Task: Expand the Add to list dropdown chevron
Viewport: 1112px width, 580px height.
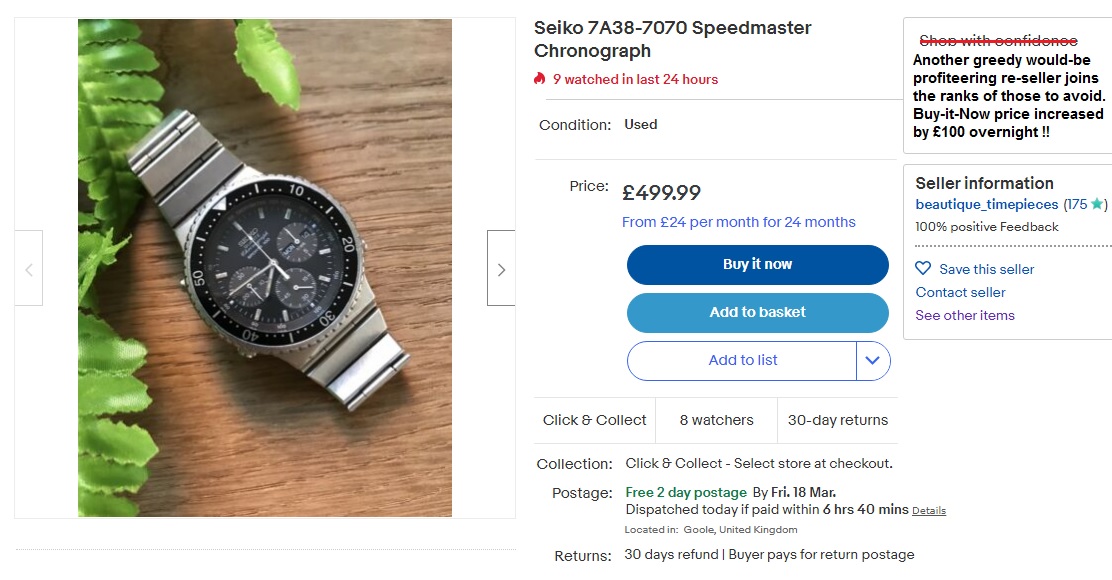Action: click(x=871, y=360)
